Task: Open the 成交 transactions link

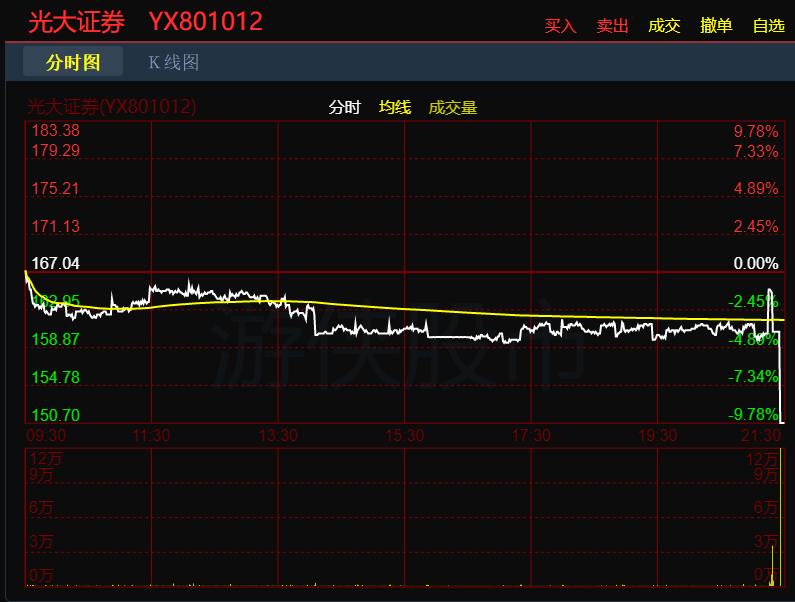Action: coord(664,25)
